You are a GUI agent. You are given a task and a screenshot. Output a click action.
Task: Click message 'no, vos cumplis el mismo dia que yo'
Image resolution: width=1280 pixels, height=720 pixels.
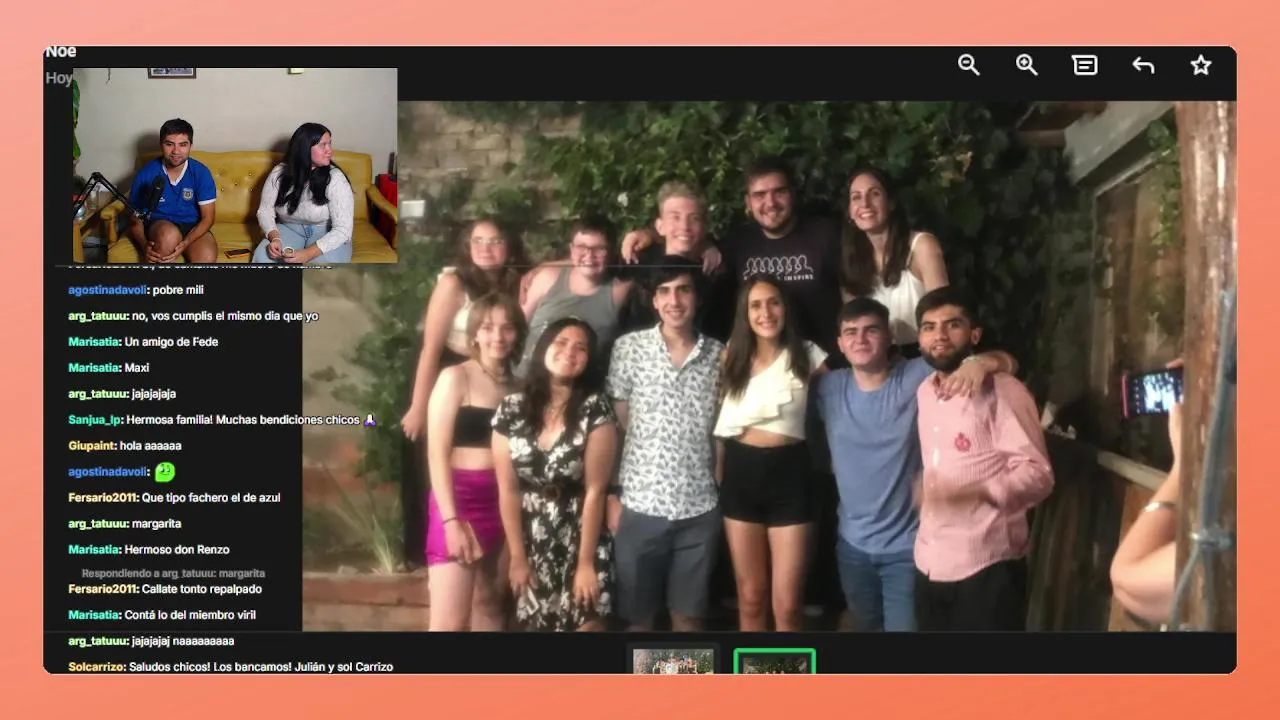click(x=225, y=316)
